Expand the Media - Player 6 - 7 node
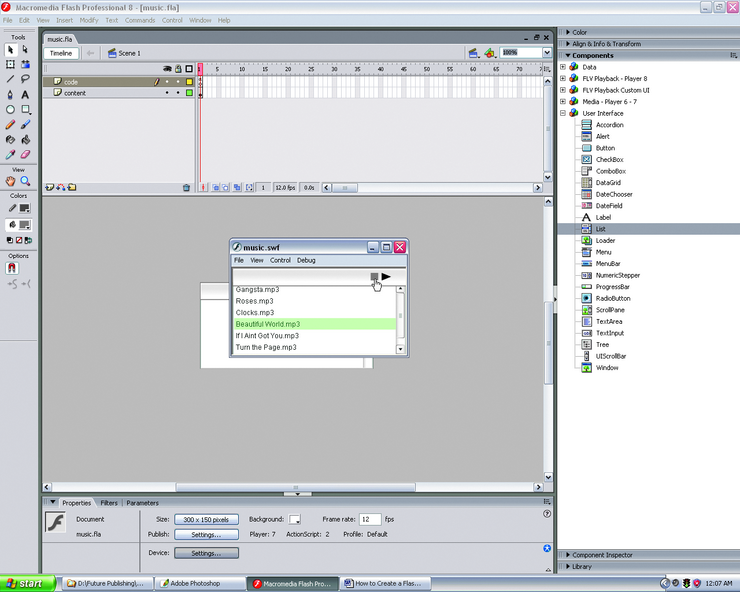 click(563, 101)
